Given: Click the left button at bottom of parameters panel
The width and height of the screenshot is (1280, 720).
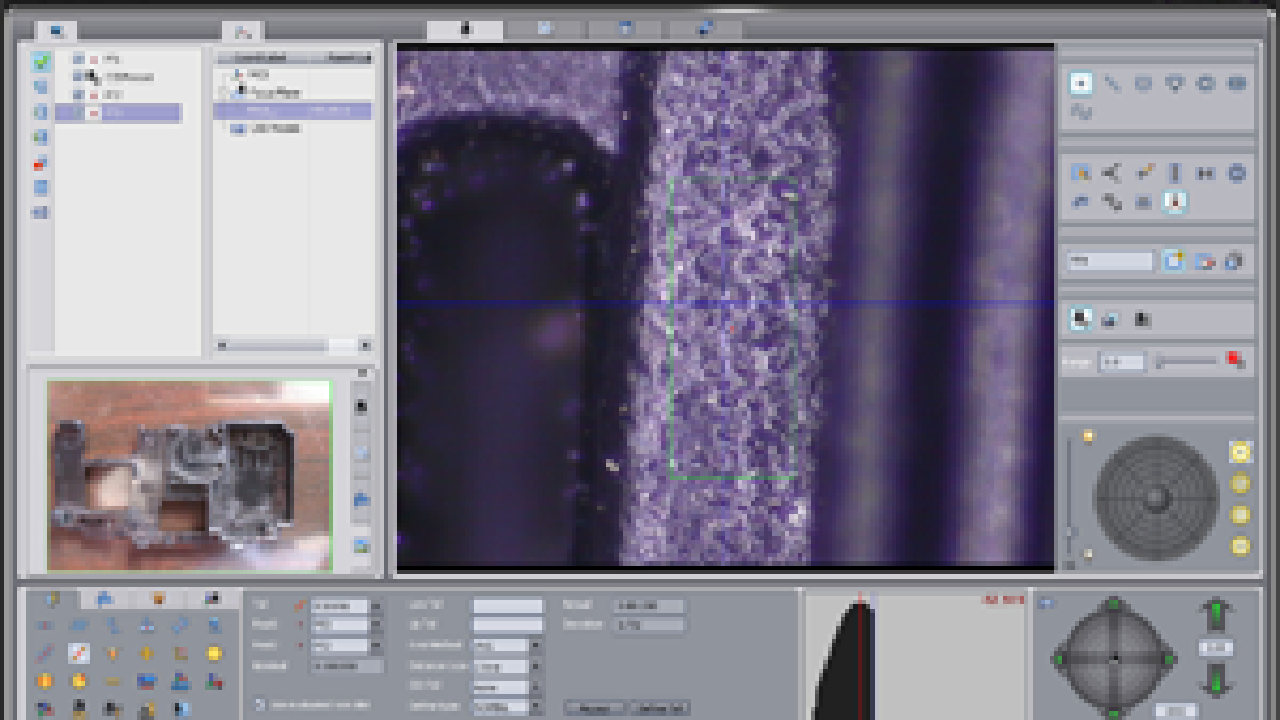Looking at the screenshot, I should click(x=595, y=708).
